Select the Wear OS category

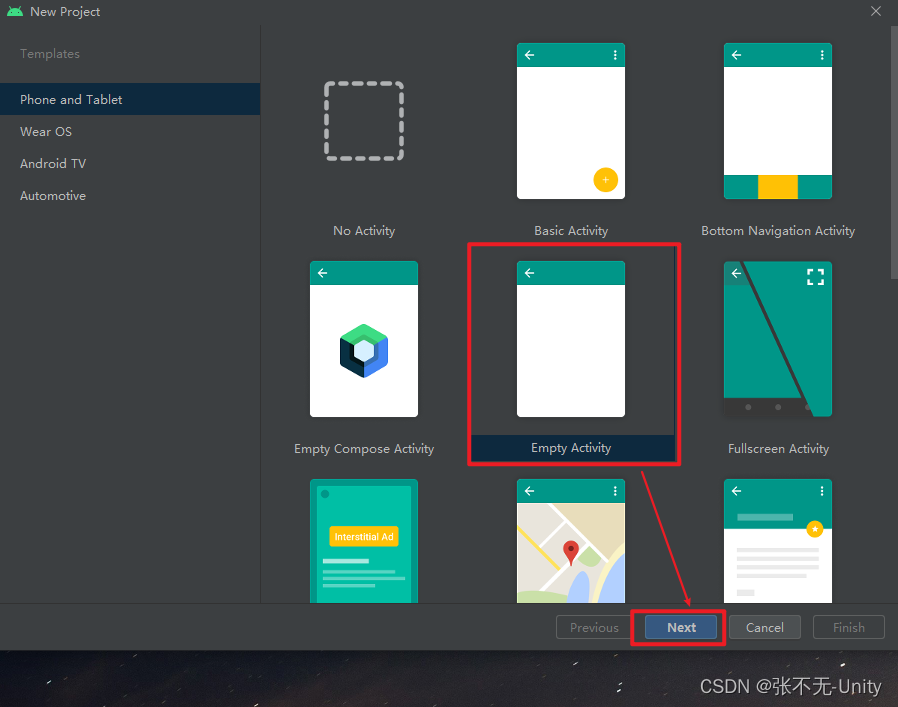130,131
